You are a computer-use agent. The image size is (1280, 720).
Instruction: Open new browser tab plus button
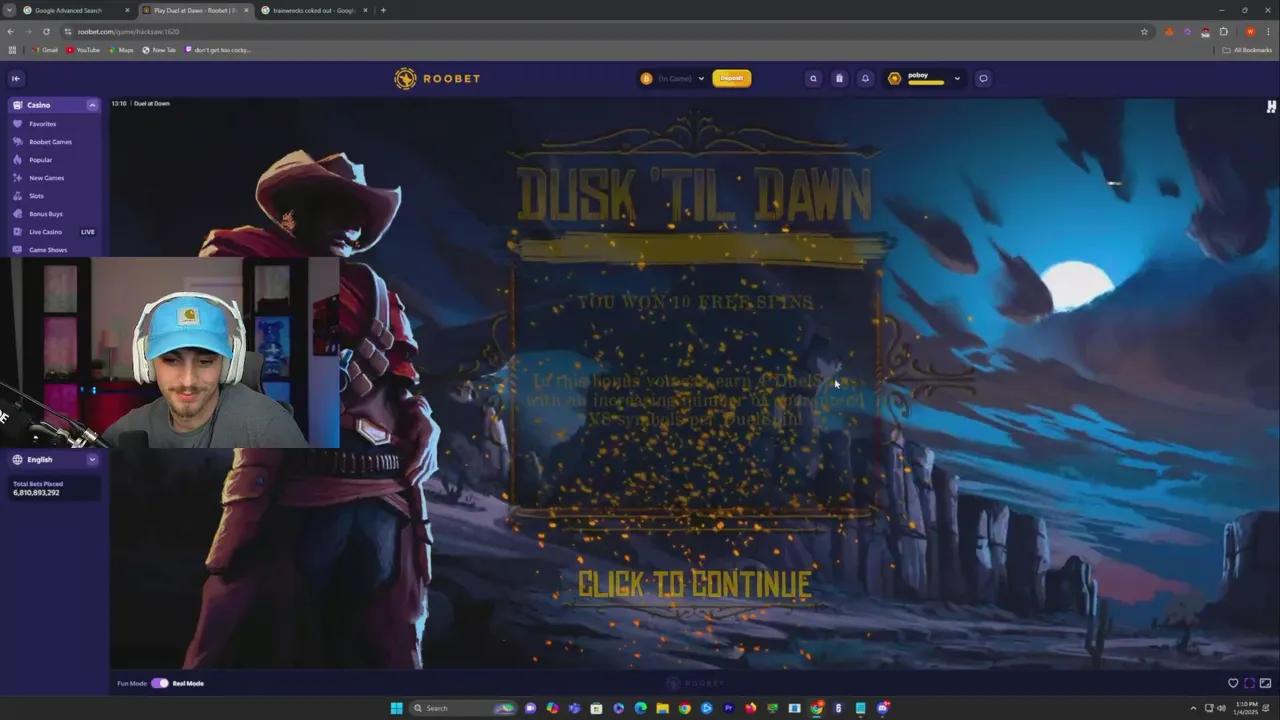pos(383,10)
